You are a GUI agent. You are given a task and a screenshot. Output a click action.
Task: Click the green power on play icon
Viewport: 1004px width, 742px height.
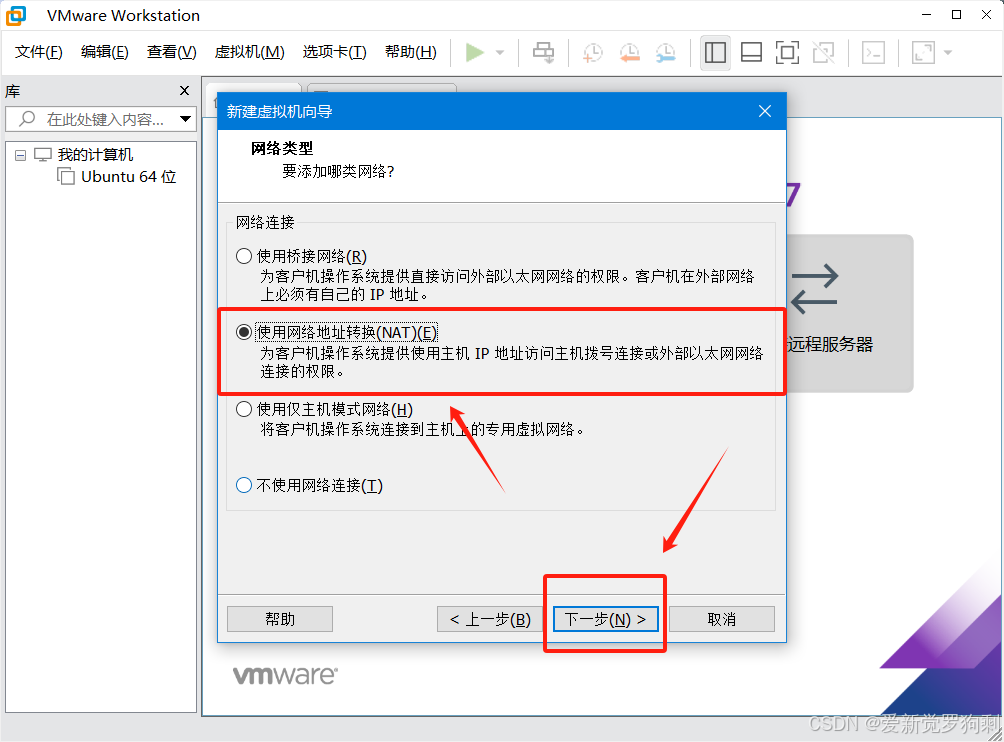[474, 52]
